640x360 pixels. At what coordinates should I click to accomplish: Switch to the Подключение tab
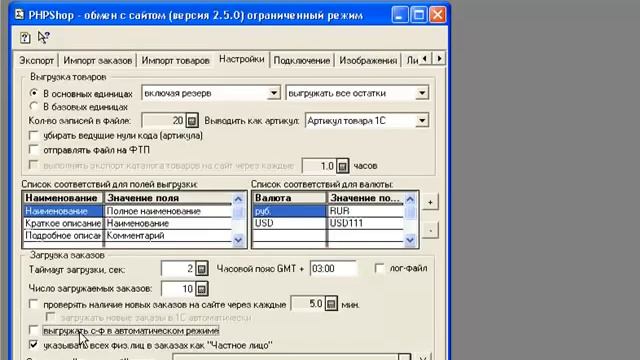coord(302,60)
